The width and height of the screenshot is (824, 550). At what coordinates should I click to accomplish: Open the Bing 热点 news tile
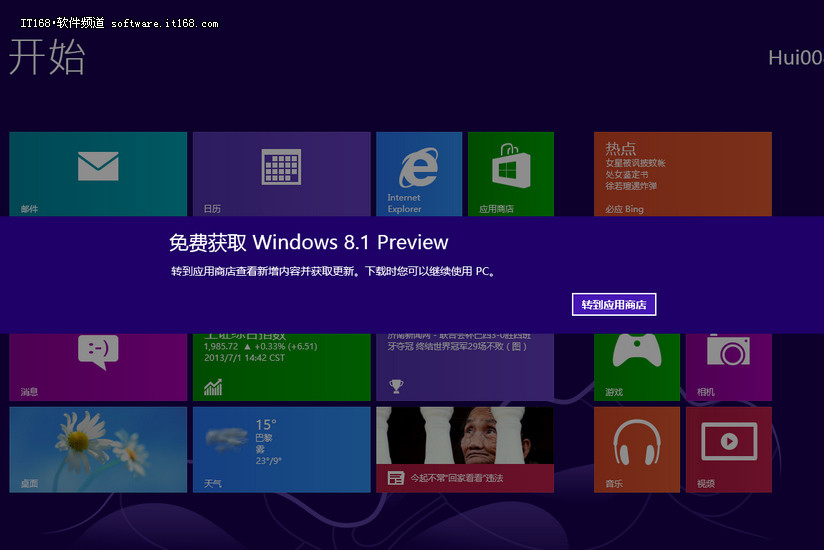[683, 174]
